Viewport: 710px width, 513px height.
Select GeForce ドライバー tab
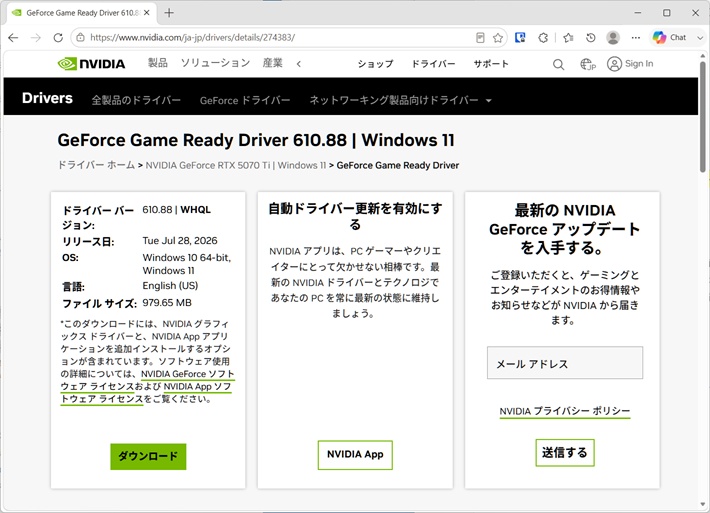245,100
